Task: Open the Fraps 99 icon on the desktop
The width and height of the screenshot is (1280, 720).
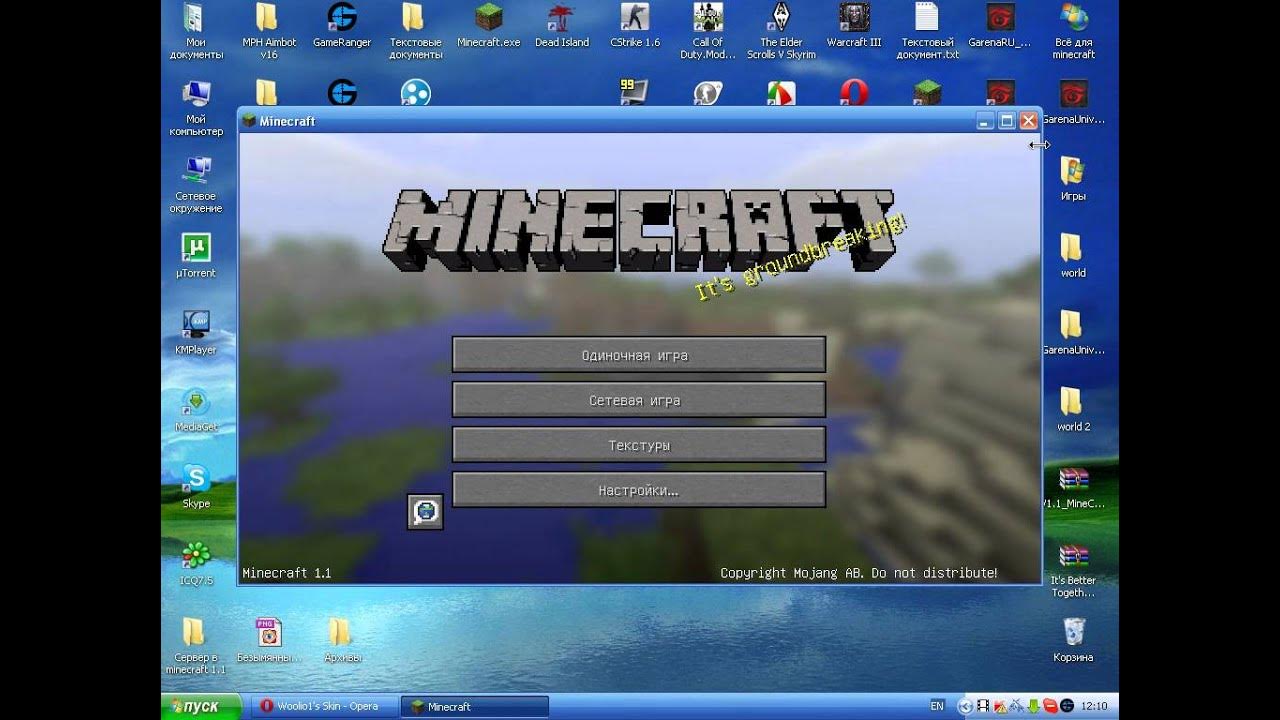Action: pyautogui.click(x=634, y=93)
